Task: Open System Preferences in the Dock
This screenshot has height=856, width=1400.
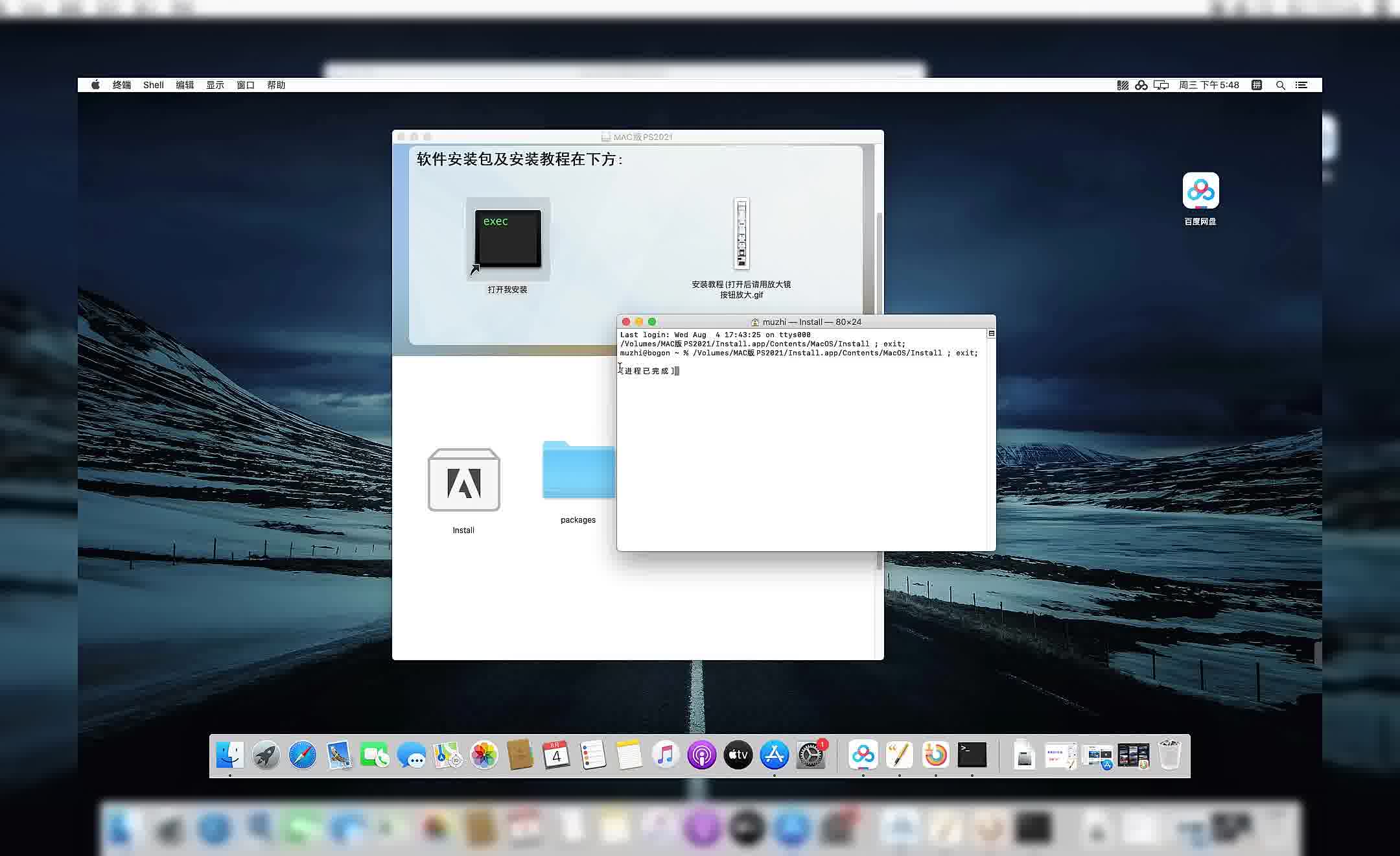Action: 810,755
